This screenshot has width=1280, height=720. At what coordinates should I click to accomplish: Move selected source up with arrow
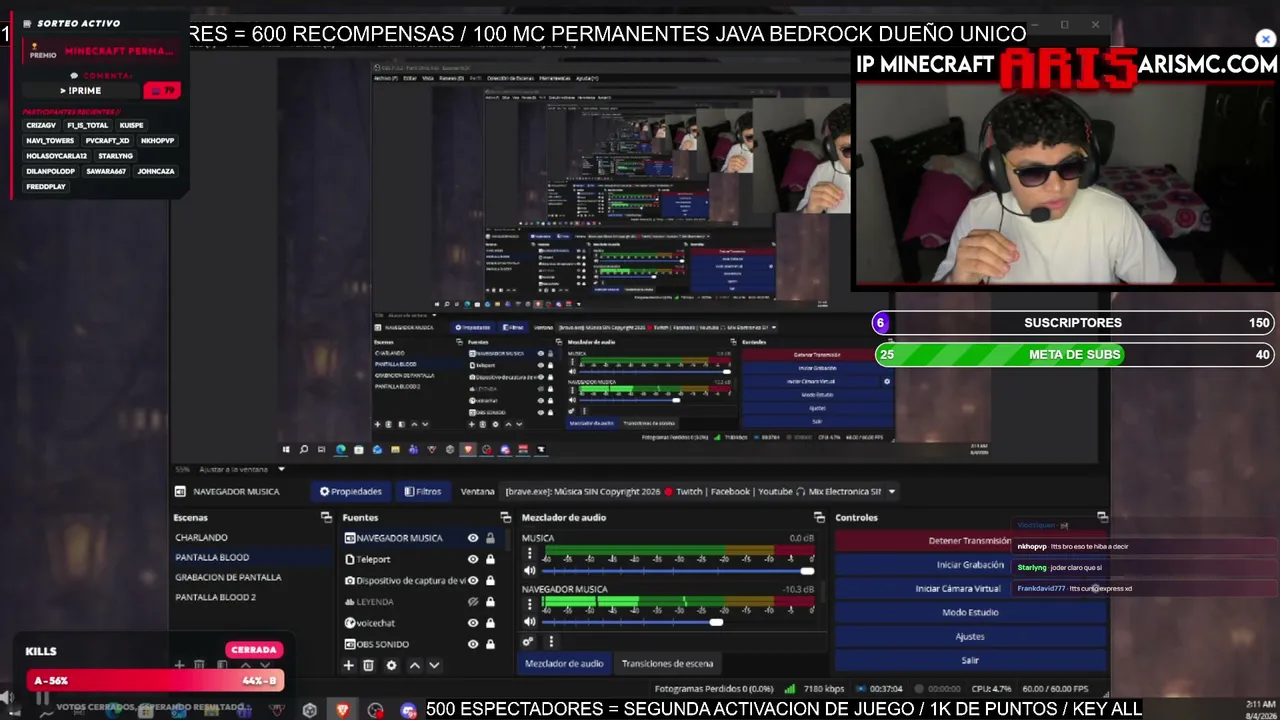click(x=415, y=665)
